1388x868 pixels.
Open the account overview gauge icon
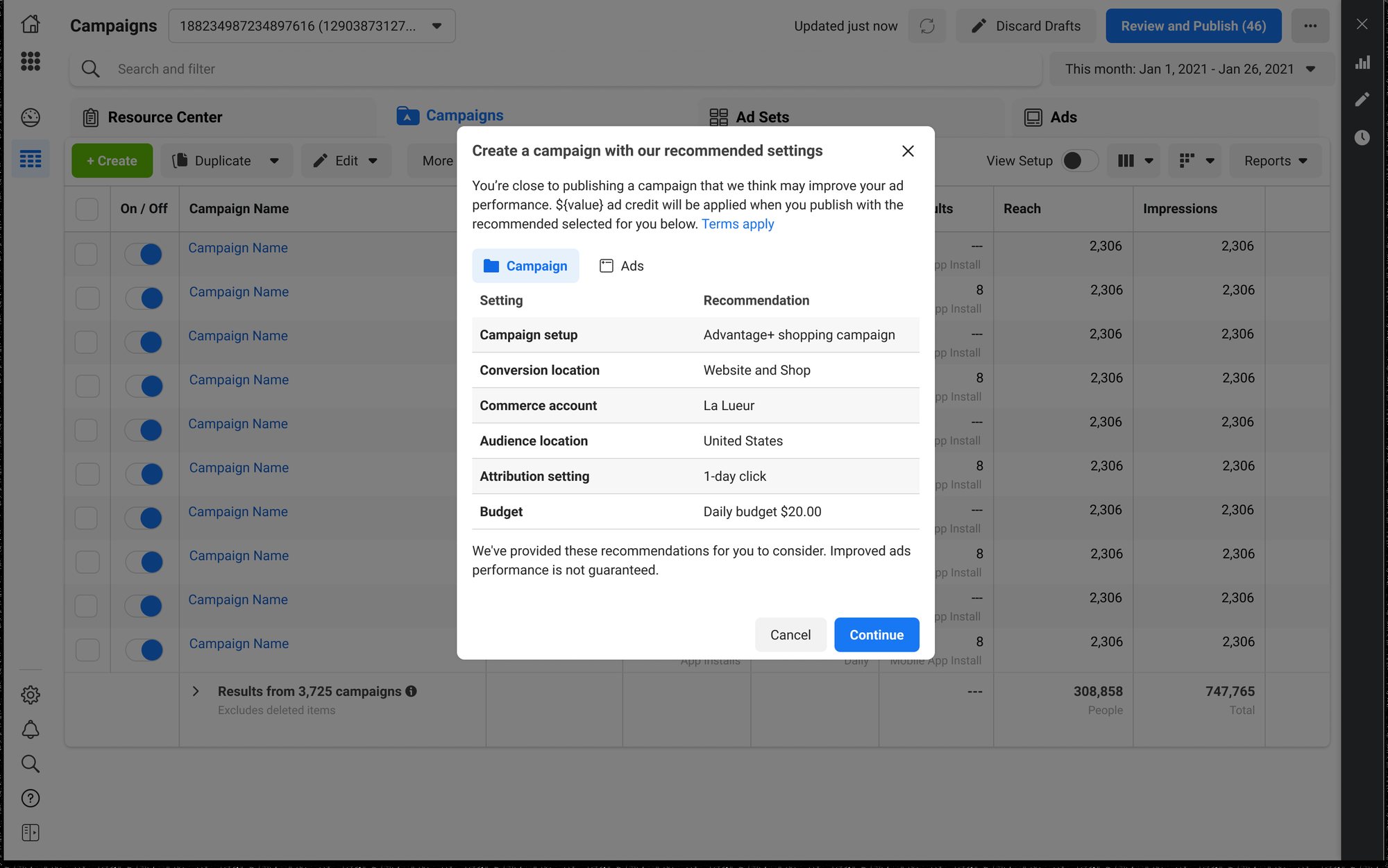tap(31, 117)
